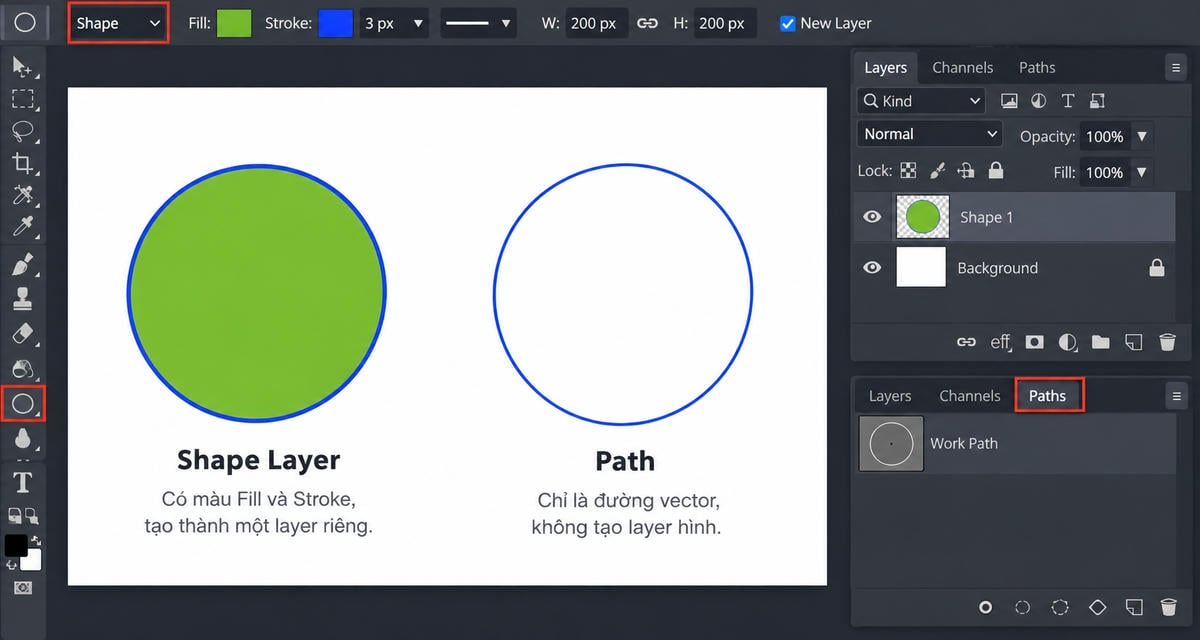
Task: Switch to Paths tab in upper panel
Action: [1037, 68]
